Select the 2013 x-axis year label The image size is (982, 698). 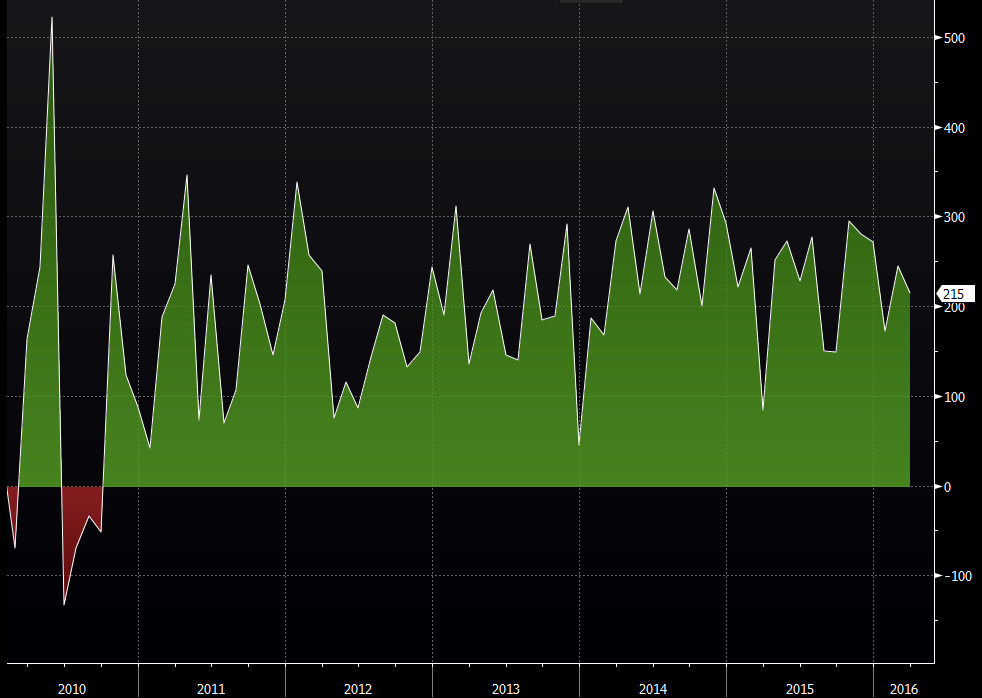[505, 689]
